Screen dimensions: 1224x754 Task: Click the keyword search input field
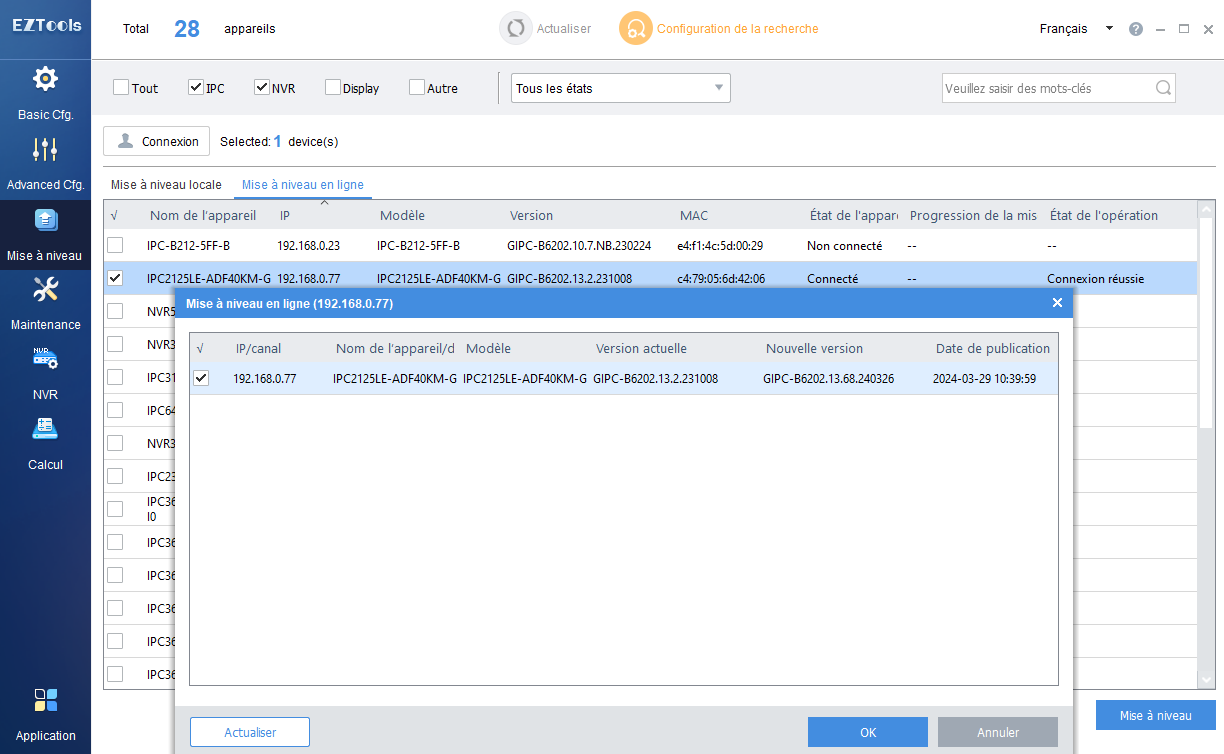(1046, 88)
